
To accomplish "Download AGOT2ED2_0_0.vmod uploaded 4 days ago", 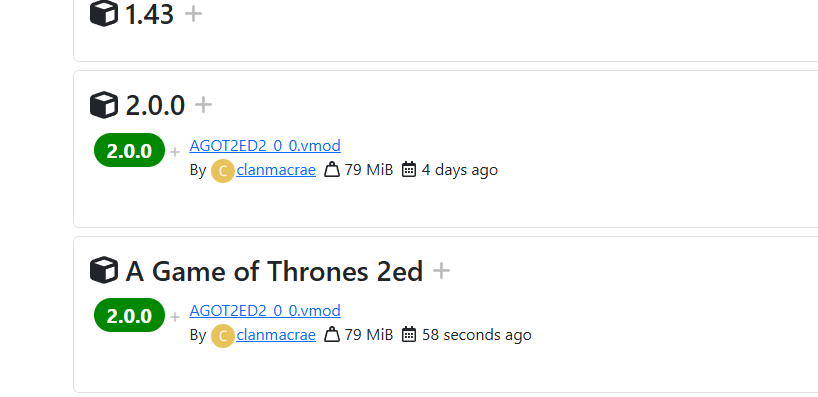I will pyautogui.click(x=265, y=145).
